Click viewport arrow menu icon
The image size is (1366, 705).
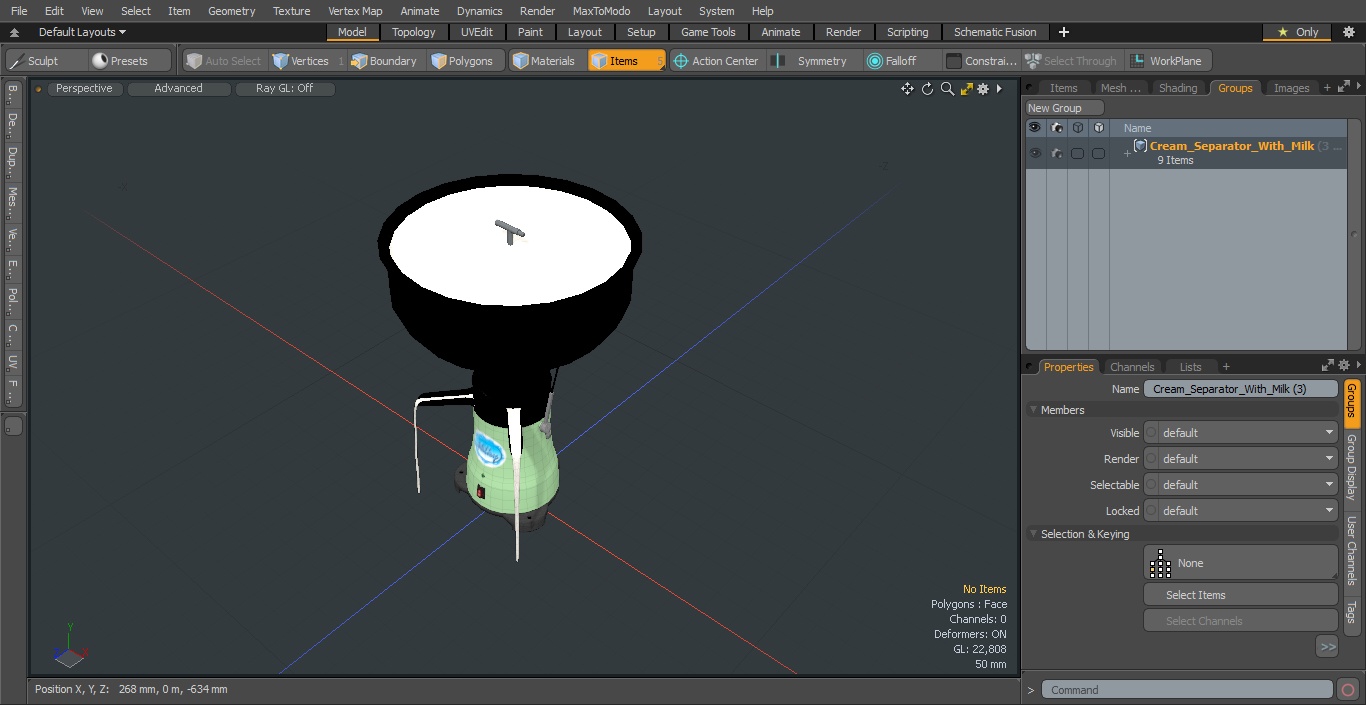click(999, 89)
